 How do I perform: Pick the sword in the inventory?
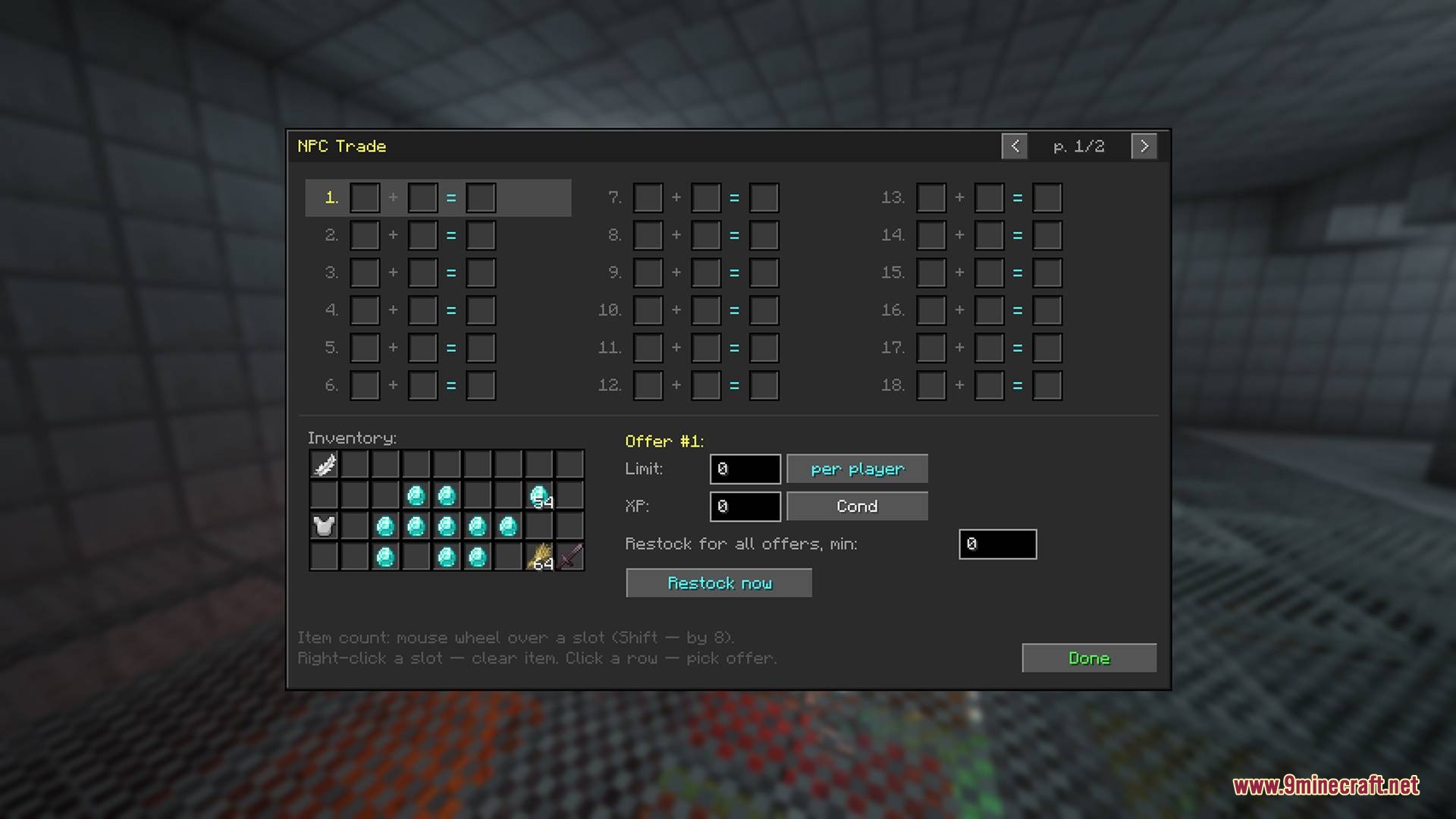(570, 557)
